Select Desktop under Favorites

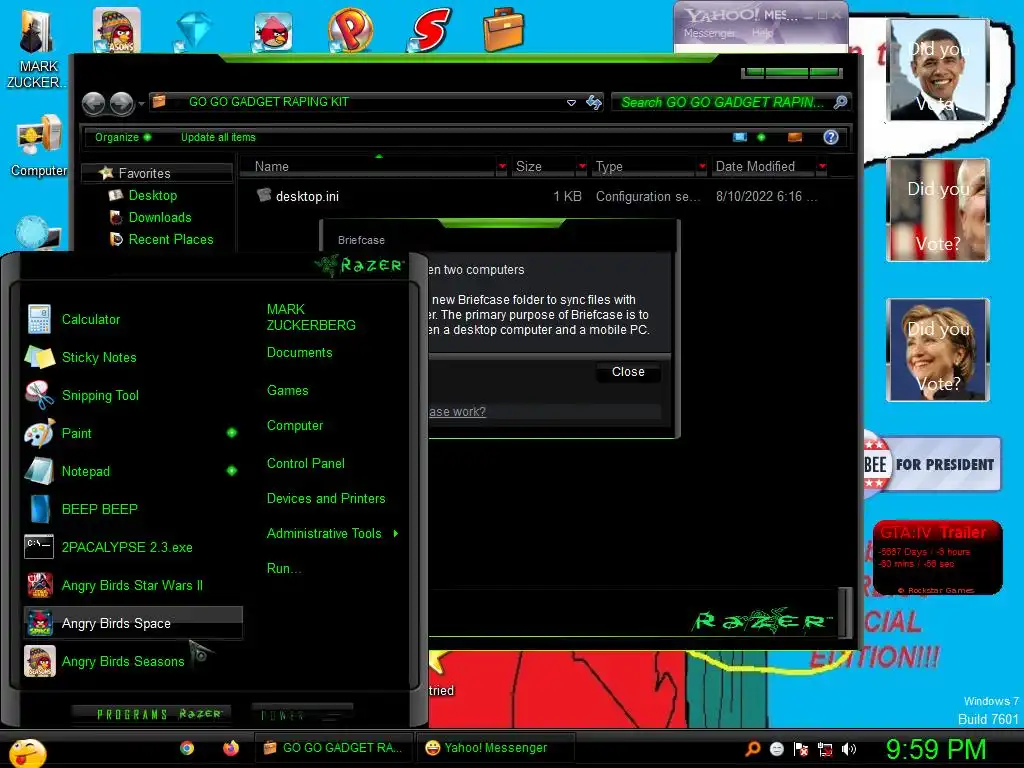coord(153,195)
